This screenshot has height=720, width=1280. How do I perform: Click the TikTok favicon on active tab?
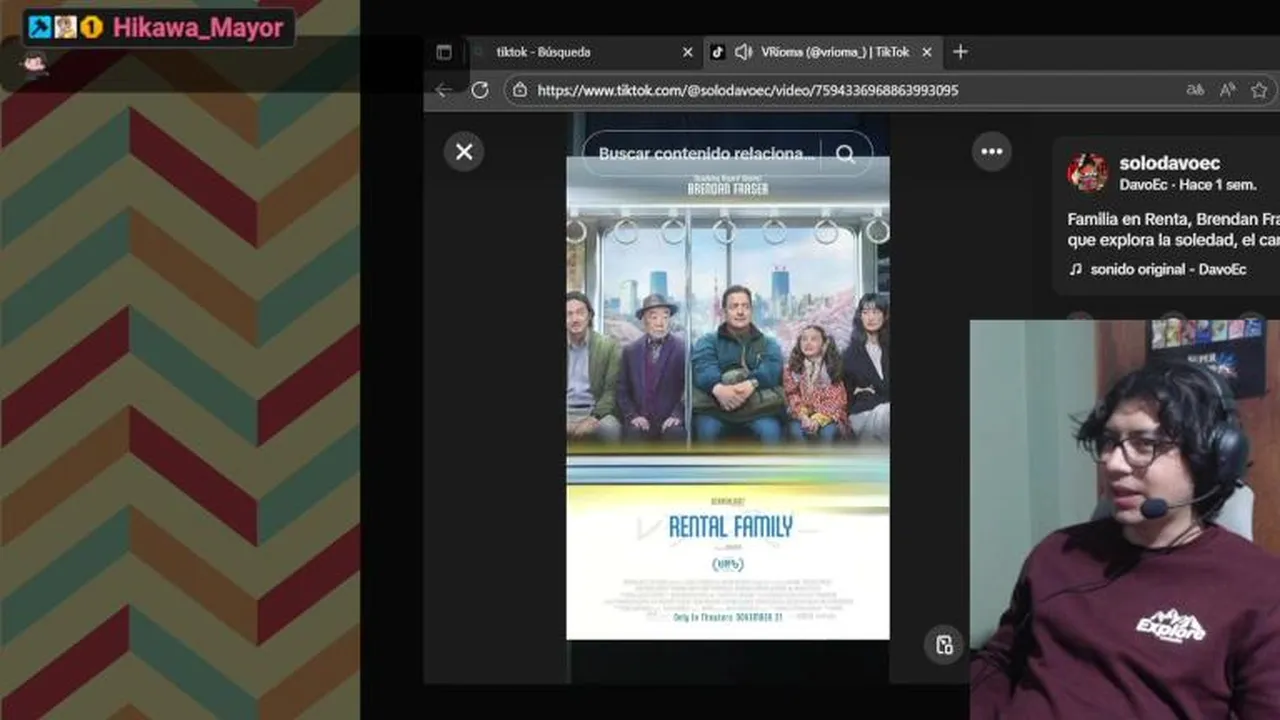(x=717, y=52)
